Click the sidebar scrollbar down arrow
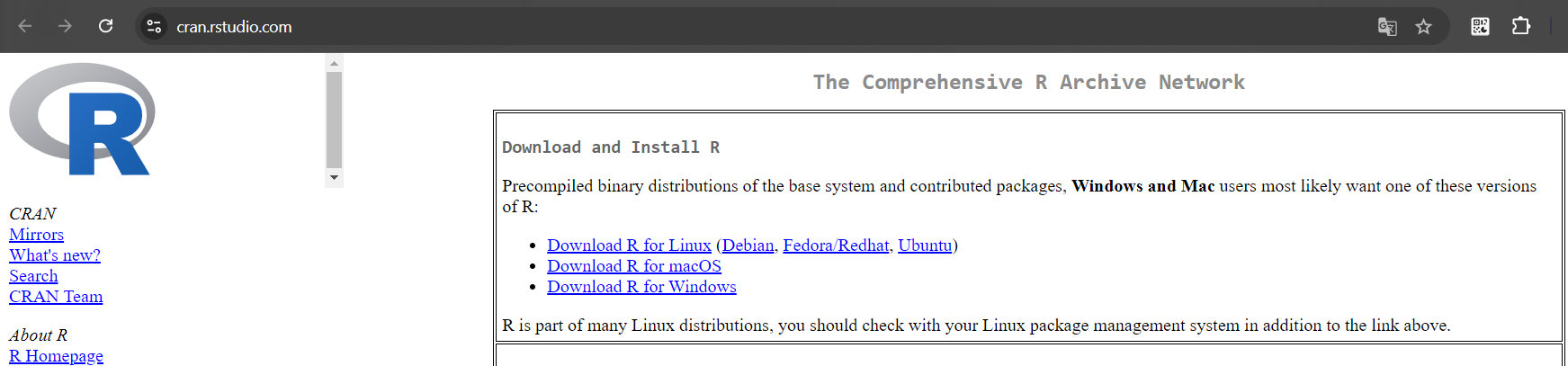The height and width of the screenshot is (366, 1568). (334, 177)
